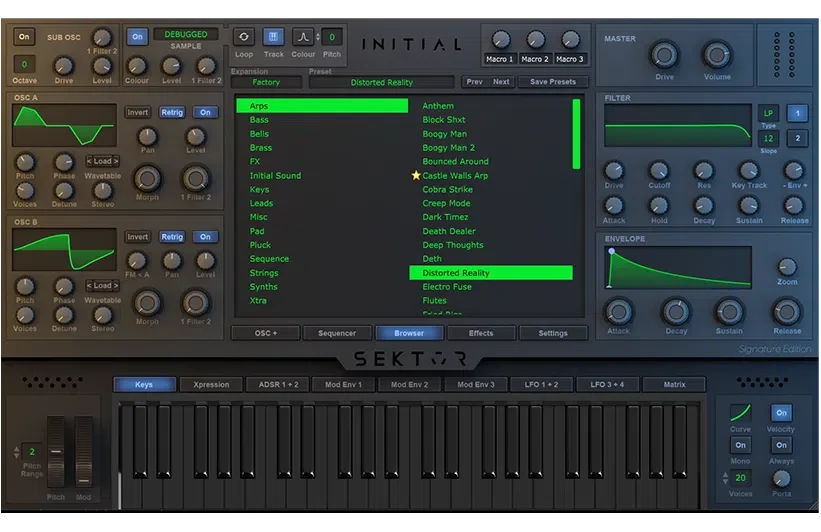
Task: Load the Next preset
Action: 501,82
